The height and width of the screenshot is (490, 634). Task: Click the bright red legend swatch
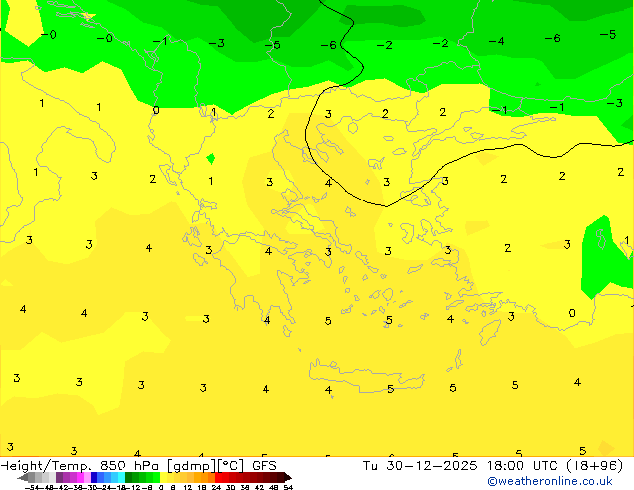(x=218, y=478)
